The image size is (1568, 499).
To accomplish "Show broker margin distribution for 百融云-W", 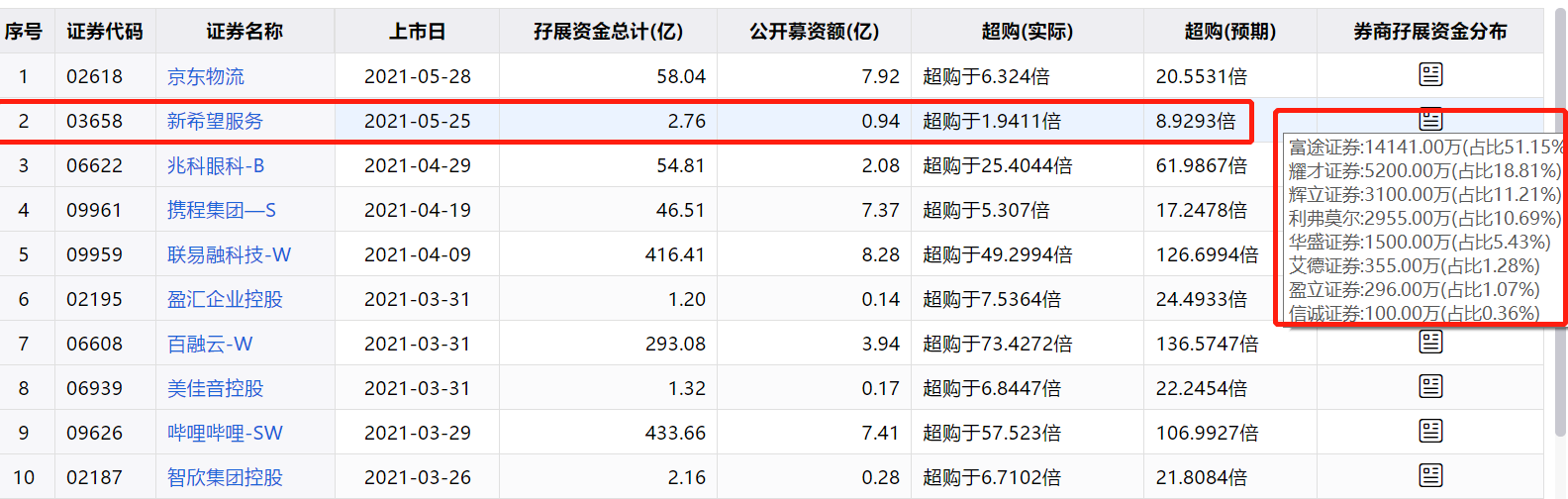I will pos(1430,343).
